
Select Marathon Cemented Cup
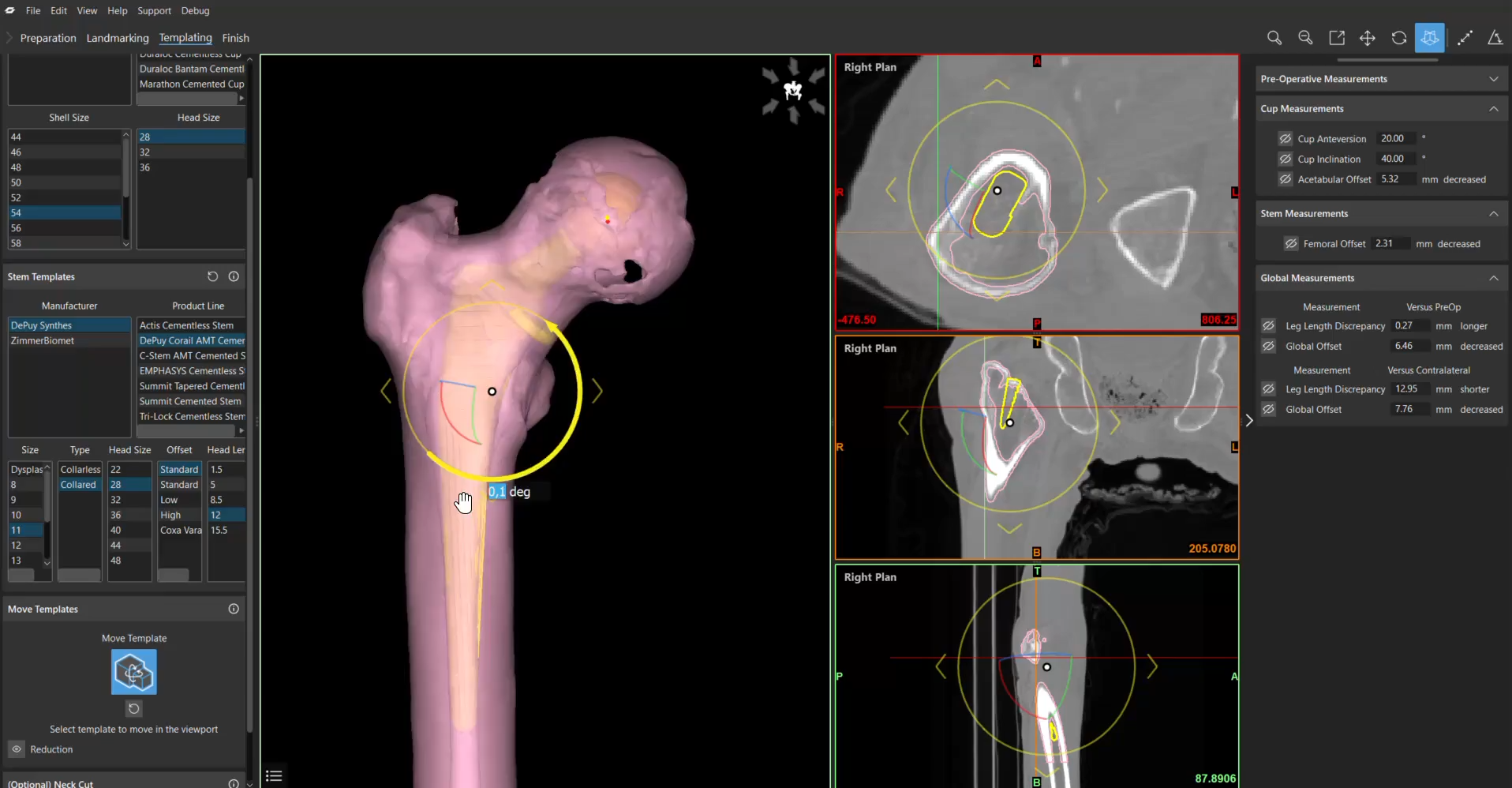(x=192, y=84)
